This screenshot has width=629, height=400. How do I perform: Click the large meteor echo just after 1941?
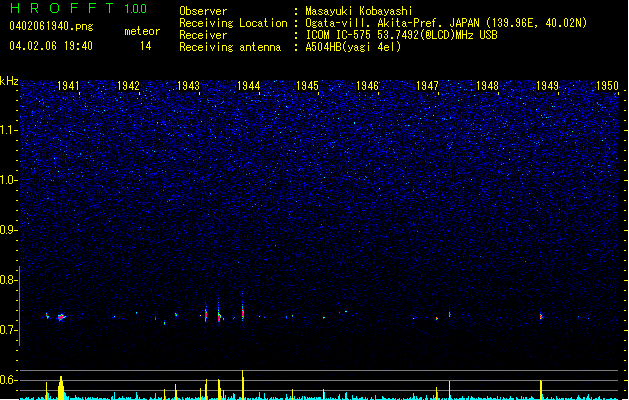(61, 317)
